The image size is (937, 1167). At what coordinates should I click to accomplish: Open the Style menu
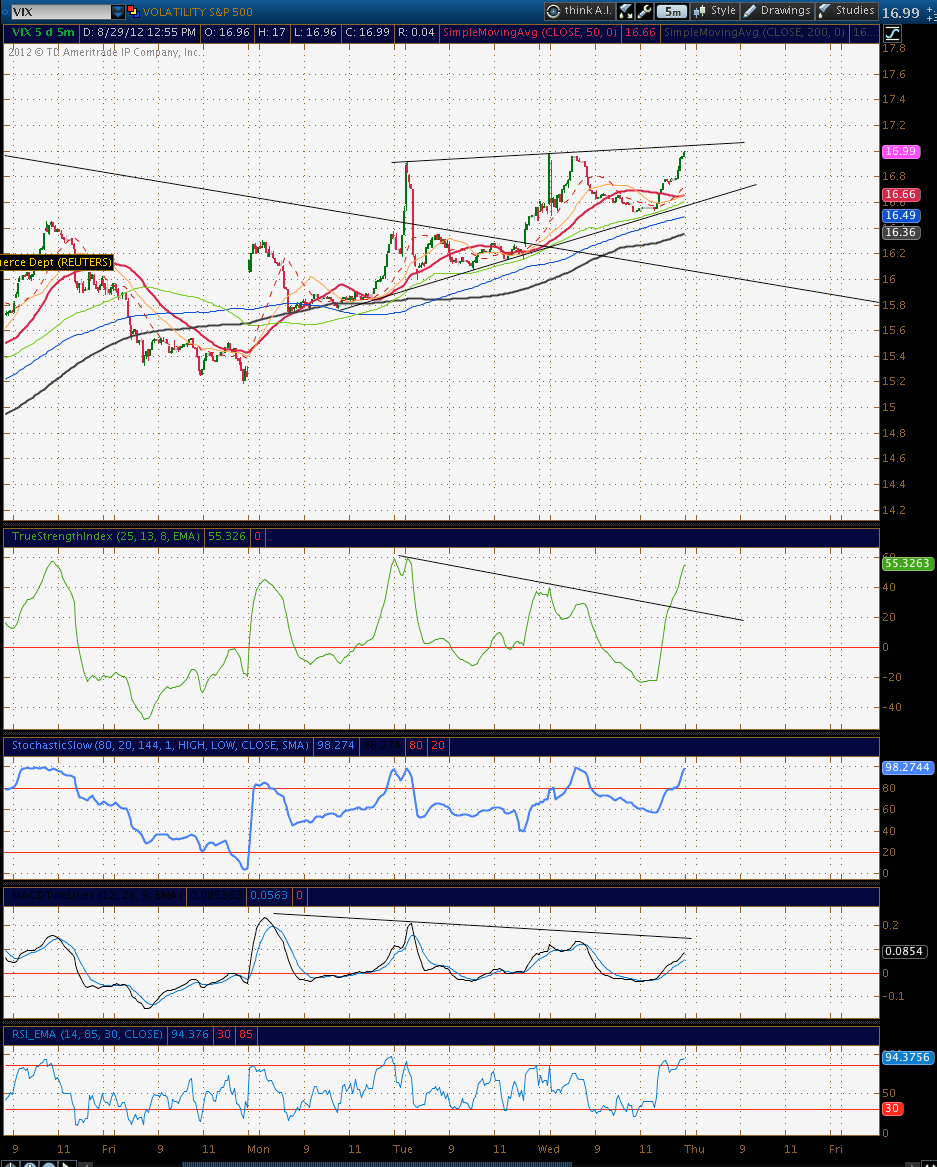tap(714, 11)
